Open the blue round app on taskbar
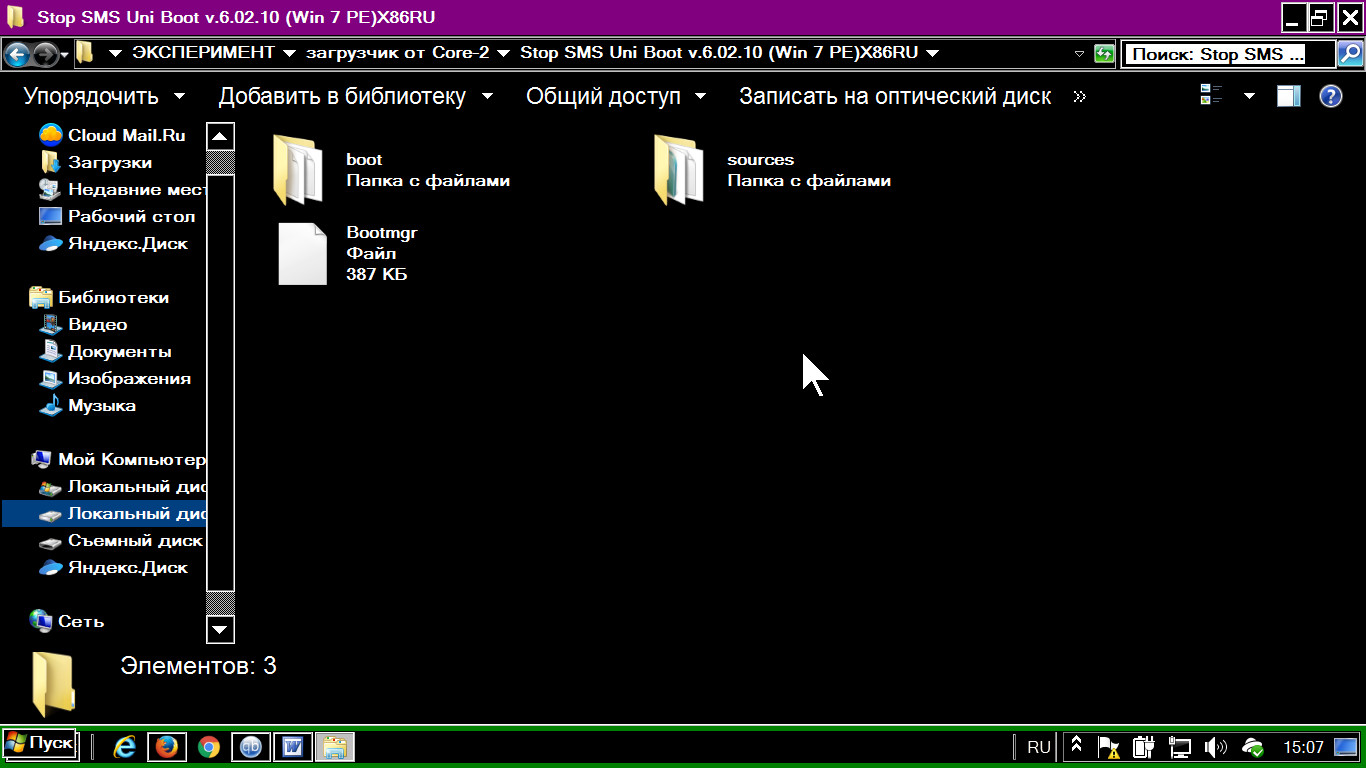Screen dimensions: 1366x768 [x=251, y=747]
